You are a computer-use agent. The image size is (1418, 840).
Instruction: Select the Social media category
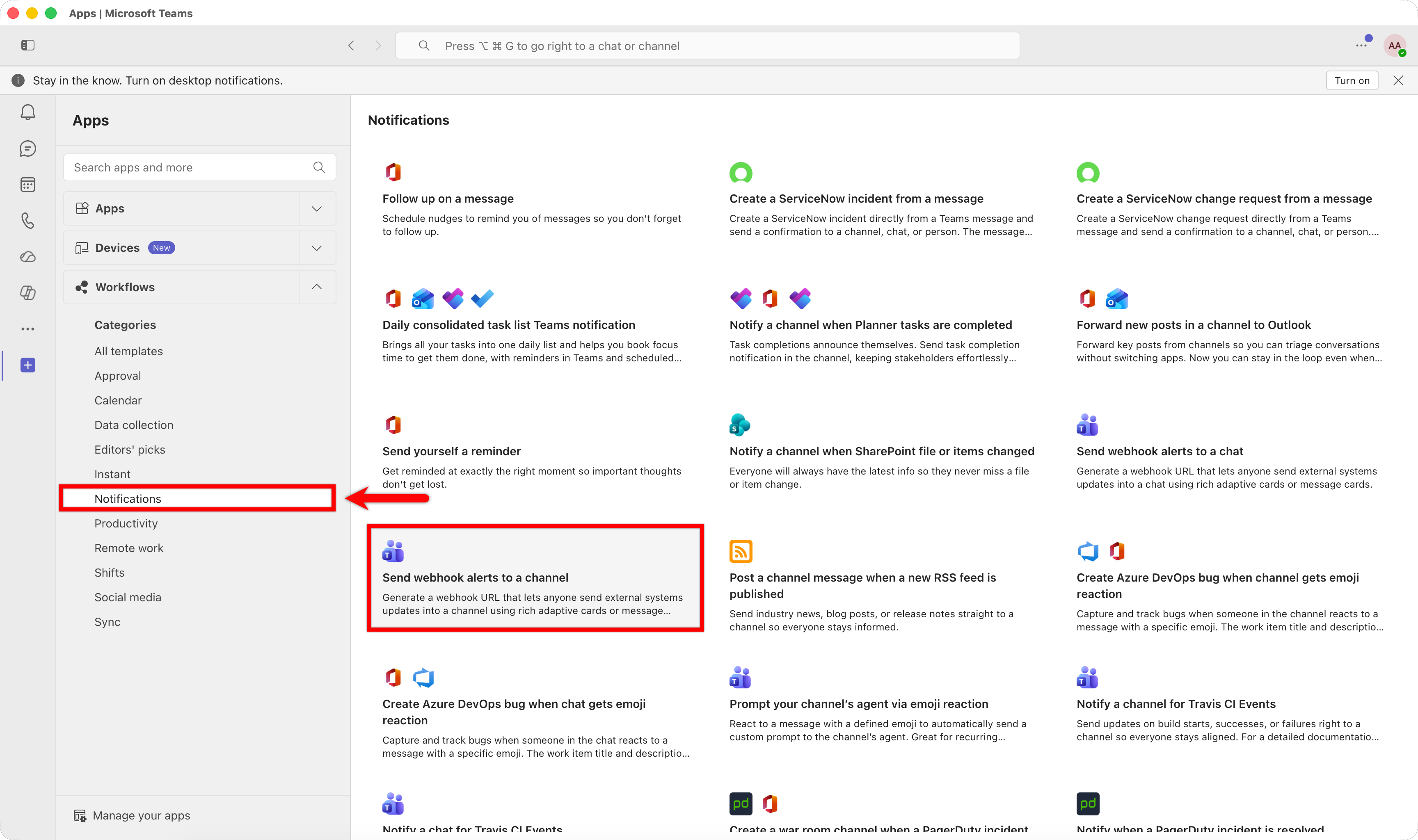point(127,597)
